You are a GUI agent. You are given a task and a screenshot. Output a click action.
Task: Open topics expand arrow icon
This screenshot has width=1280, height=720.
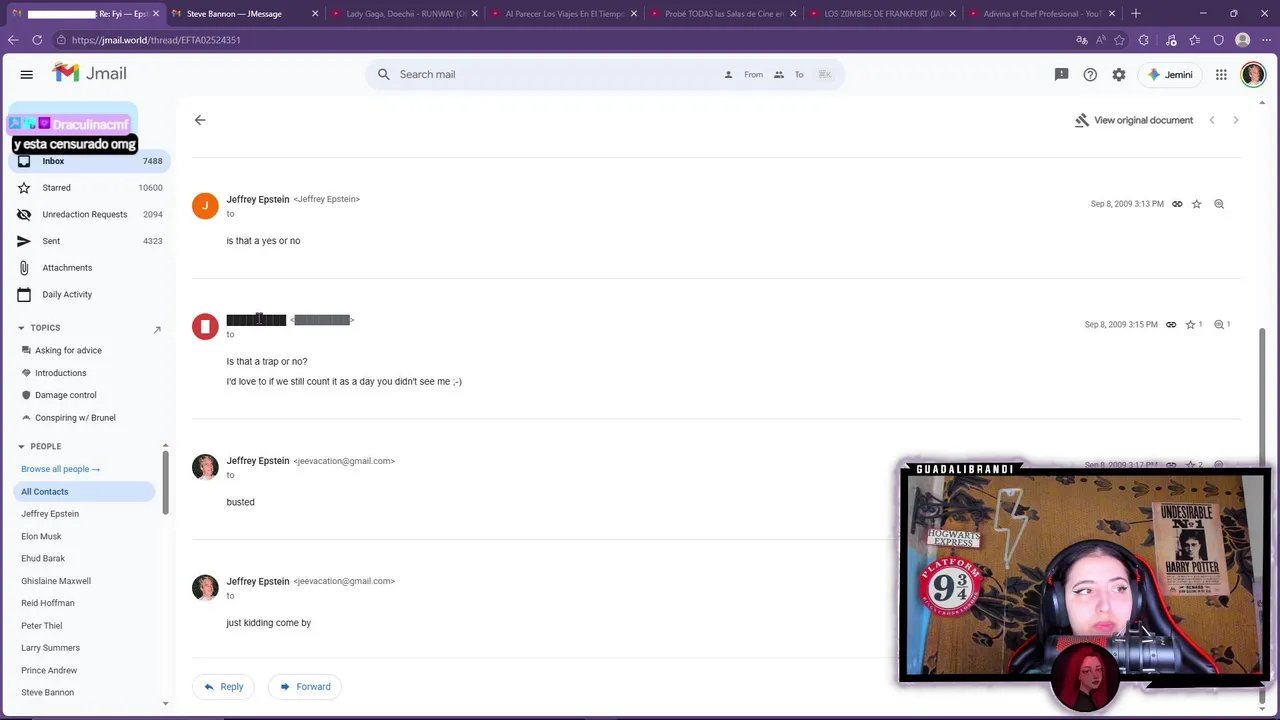(157, 329)
